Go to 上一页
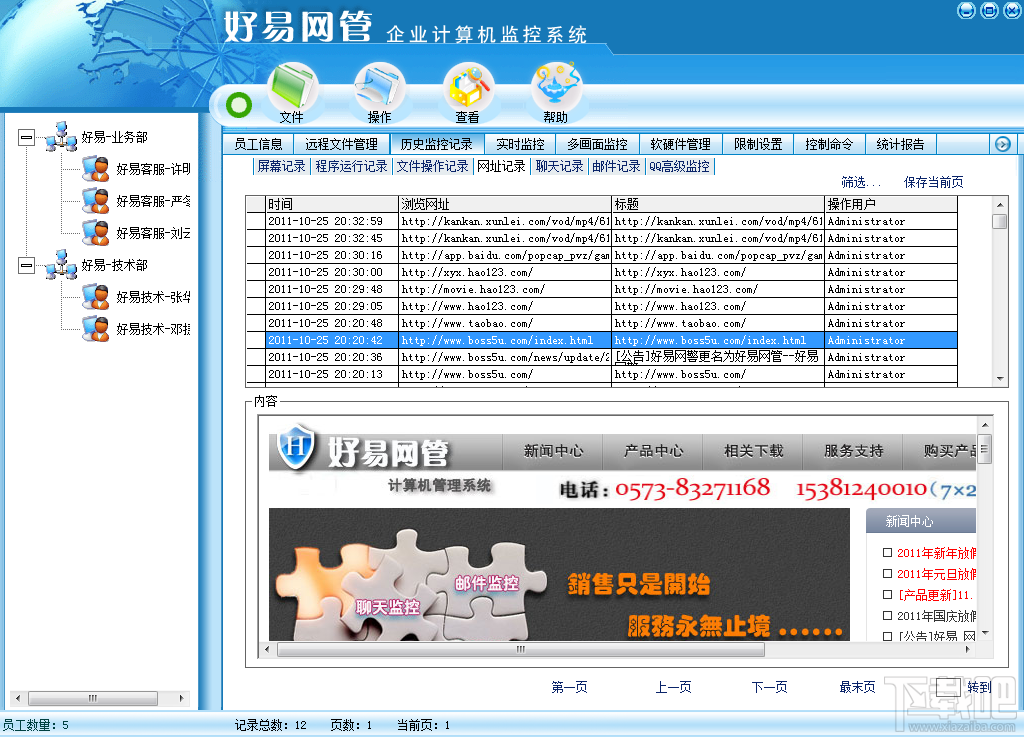The width and height of the screenshot is (1024, 737). click(x=673, y=687)
